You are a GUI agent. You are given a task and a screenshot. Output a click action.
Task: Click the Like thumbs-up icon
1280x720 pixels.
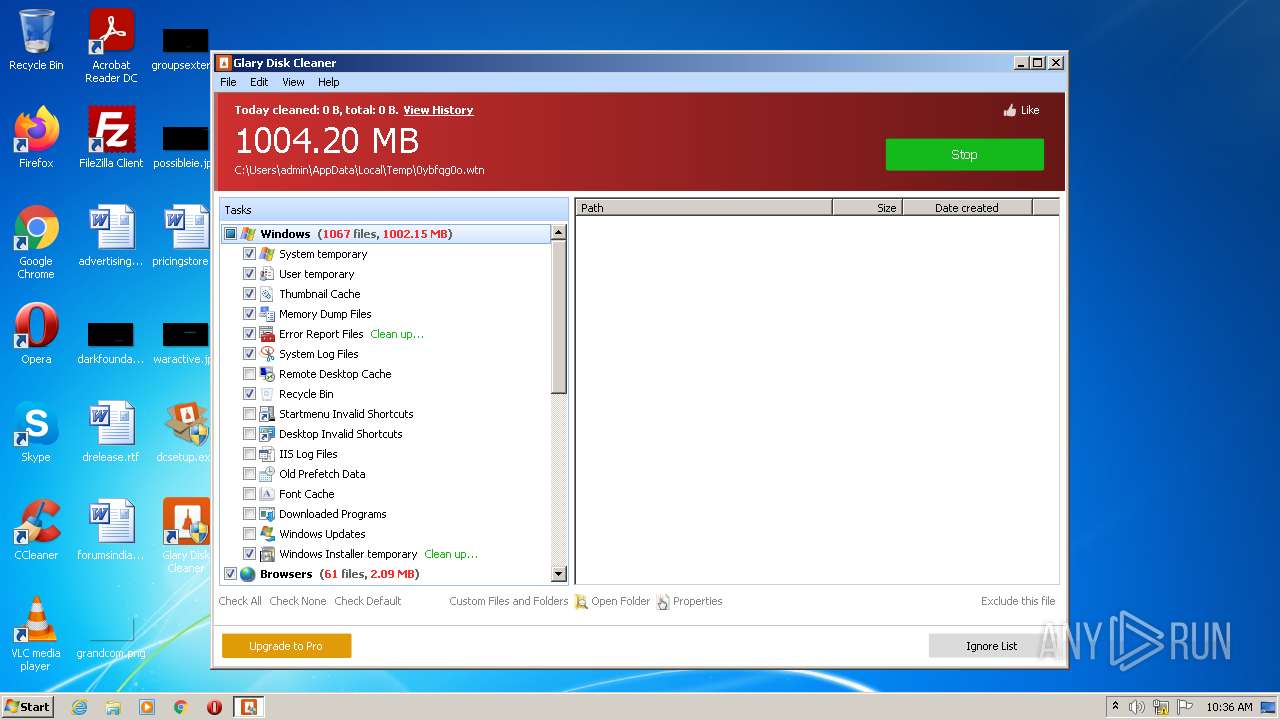coord(1009,110)
